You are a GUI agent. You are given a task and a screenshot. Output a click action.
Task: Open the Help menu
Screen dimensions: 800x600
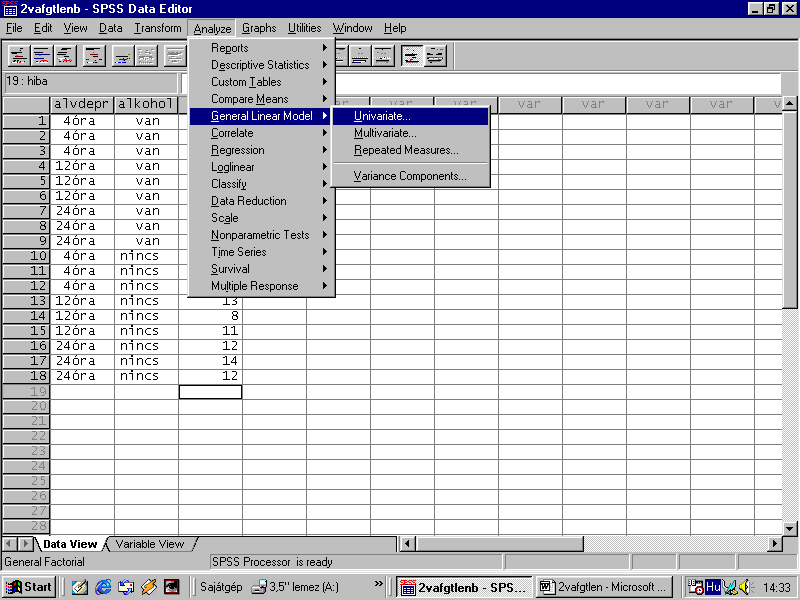coord(395,28)
